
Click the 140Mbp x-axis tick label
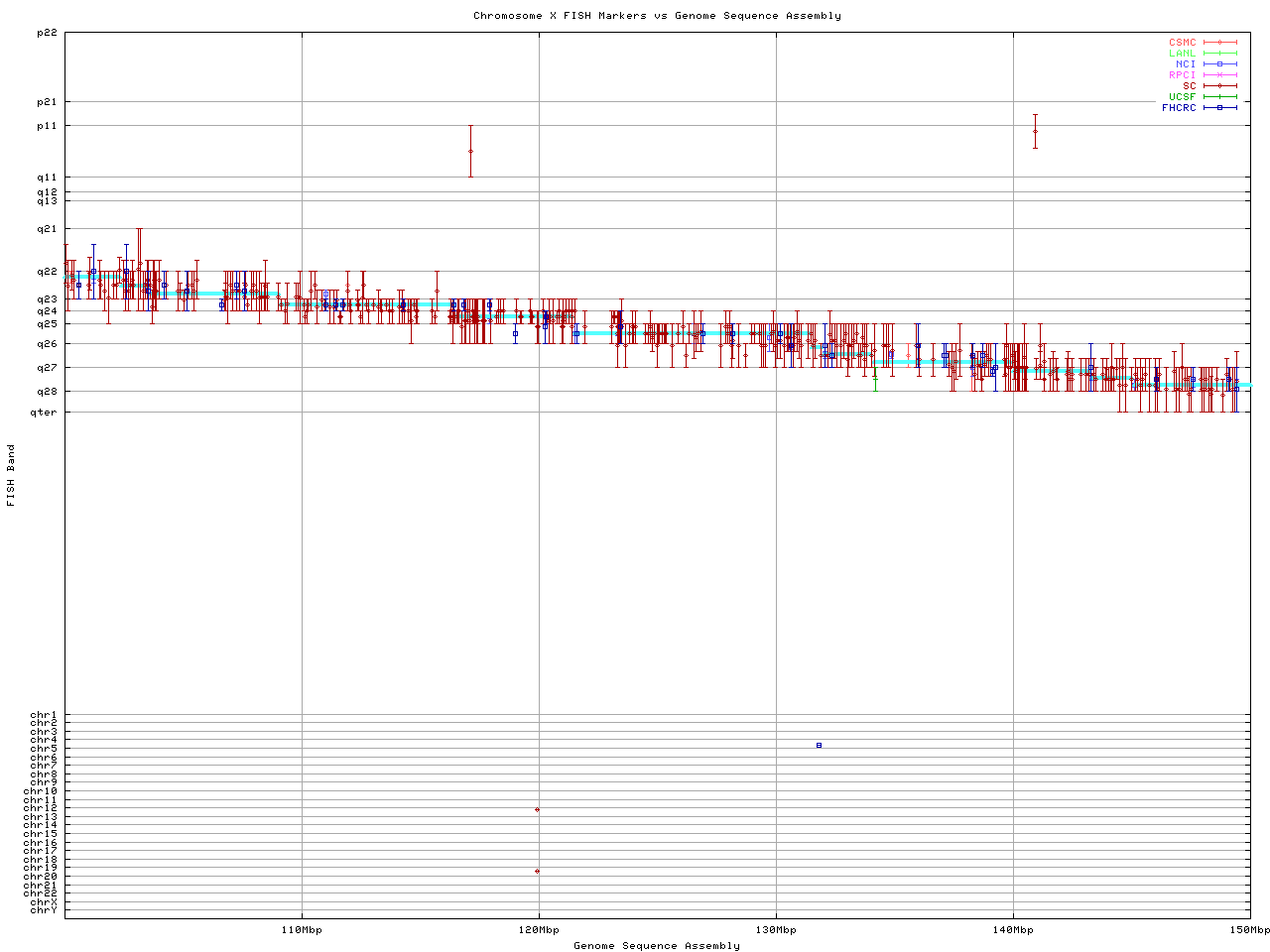pos(1013,930)
